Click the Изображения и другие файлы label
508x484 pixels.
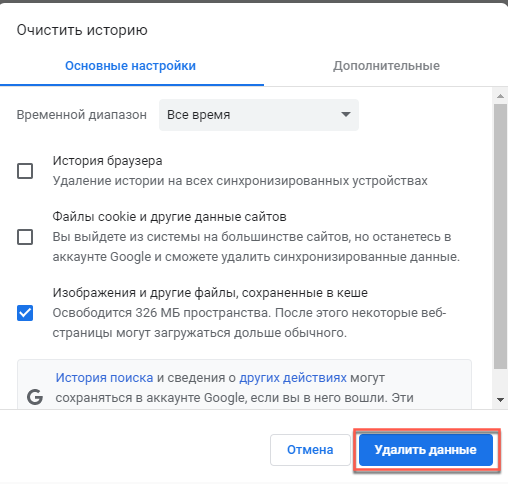coord(210,293)
